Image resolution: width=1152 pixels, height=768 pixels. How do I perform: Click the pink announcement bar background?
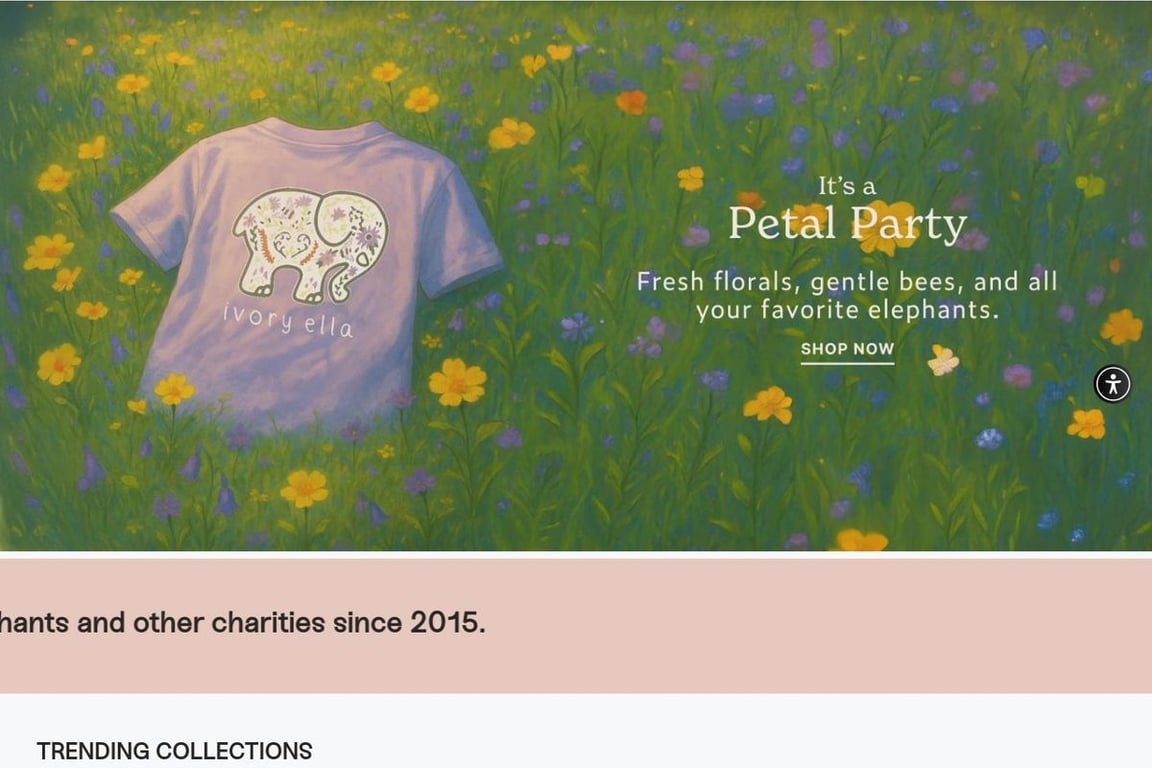808,625
